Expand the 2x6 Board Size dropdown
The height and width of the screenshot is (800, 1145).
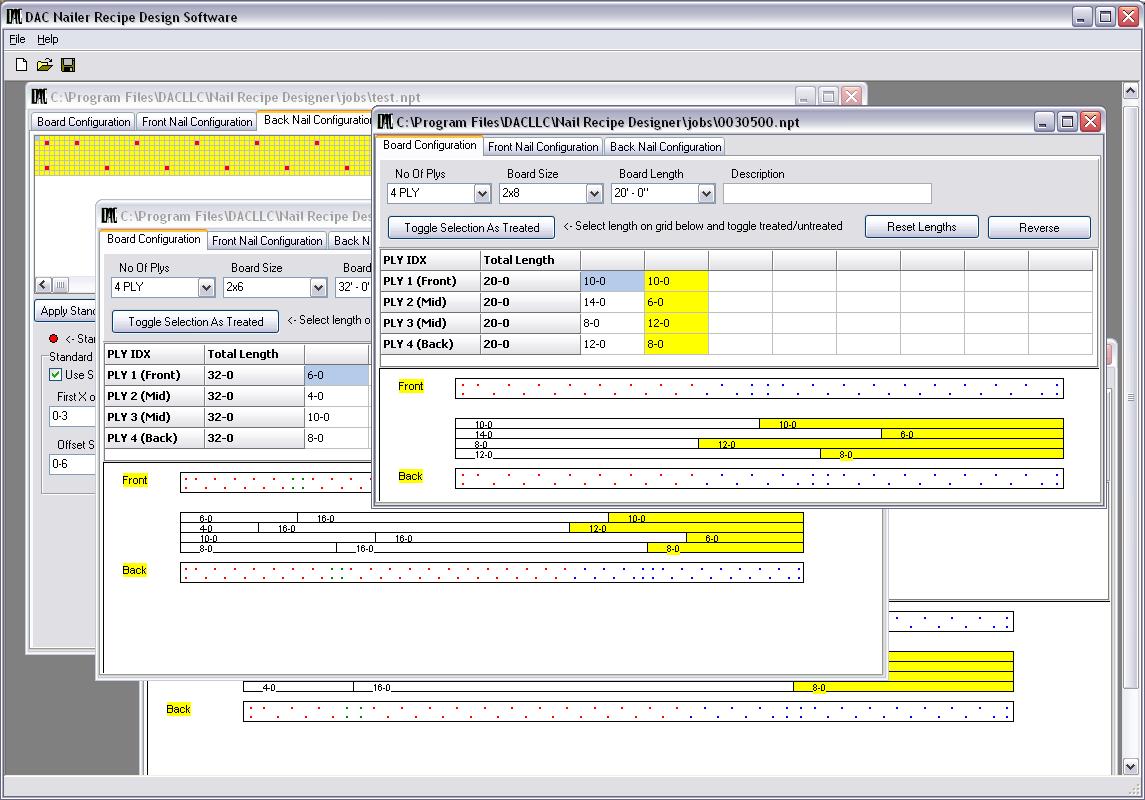[x=318, y=288]
